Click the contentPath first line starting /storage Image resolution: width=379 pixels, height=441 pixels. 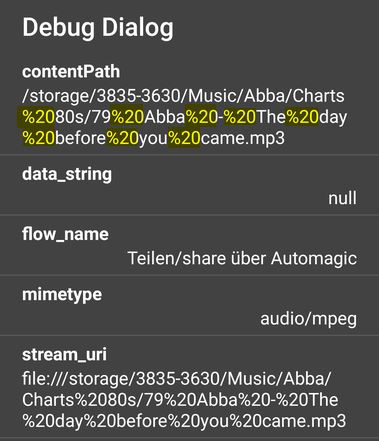(x=183, y=96)
